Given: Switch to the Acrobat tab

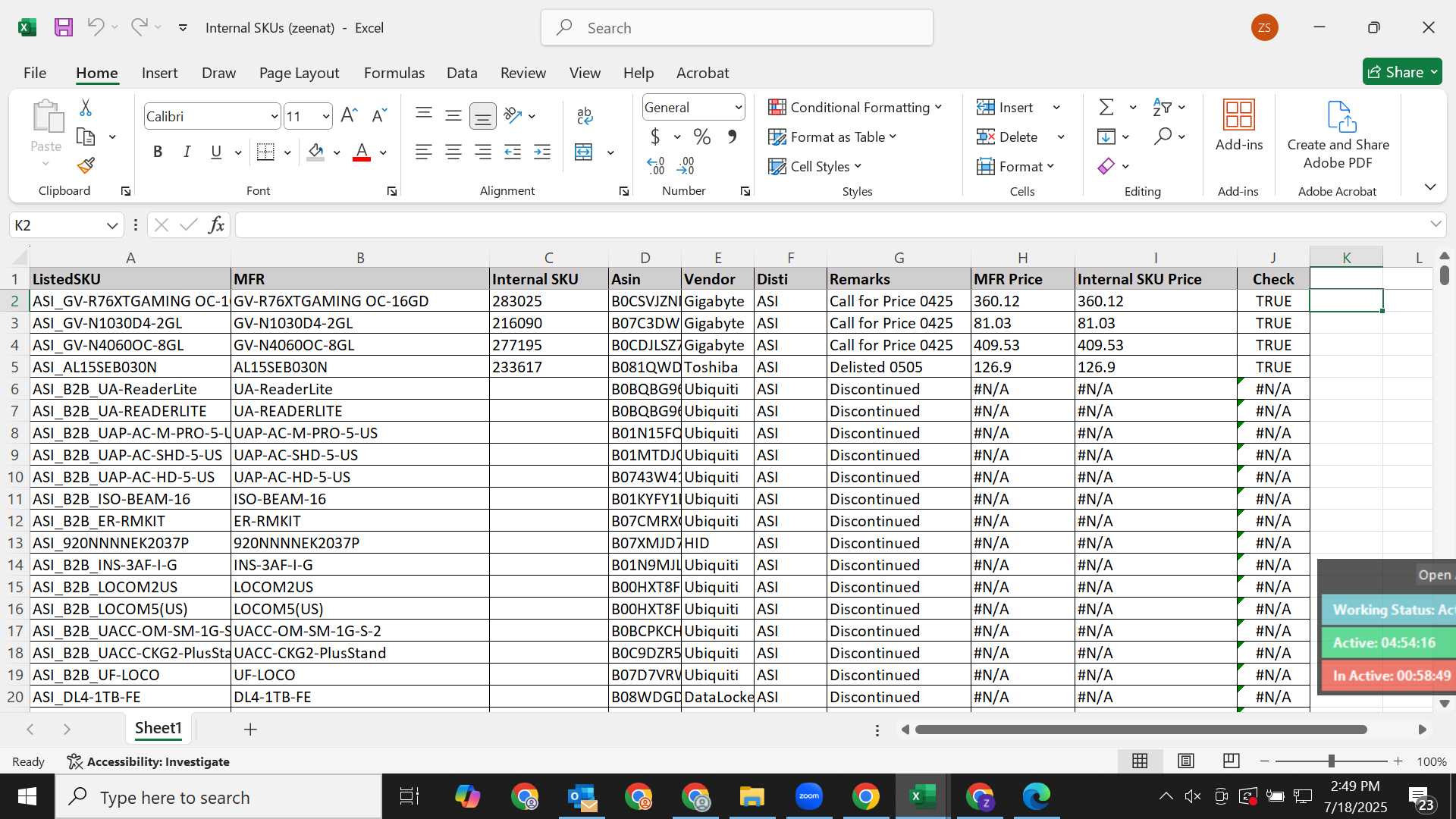Looking at the screenshot, I should pos(702,73).
